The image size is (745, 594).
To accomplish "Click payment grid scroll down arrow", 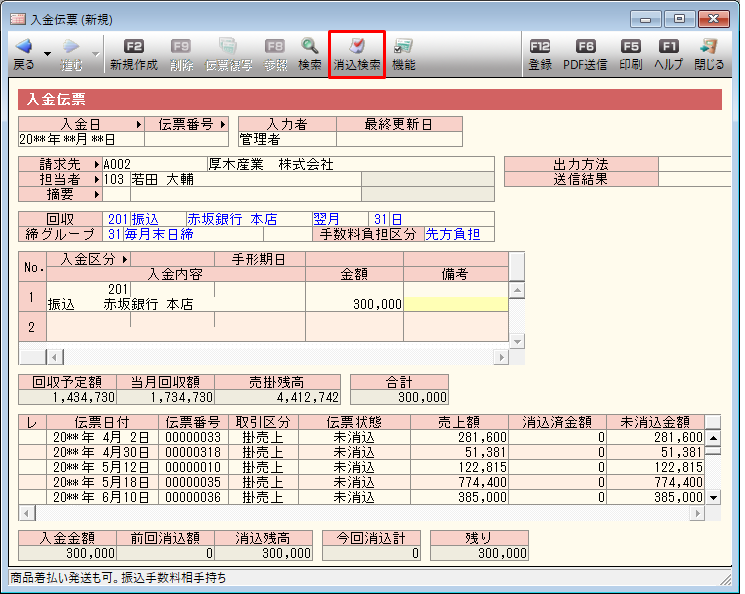I will point(517,341).
